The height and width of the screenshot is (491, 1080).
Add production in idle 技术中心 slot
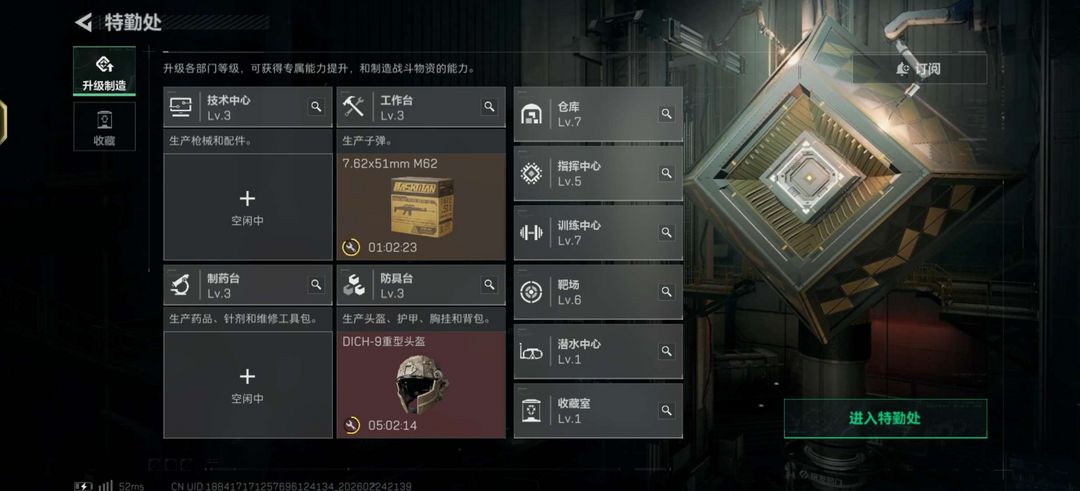click(x=247, y=207)
